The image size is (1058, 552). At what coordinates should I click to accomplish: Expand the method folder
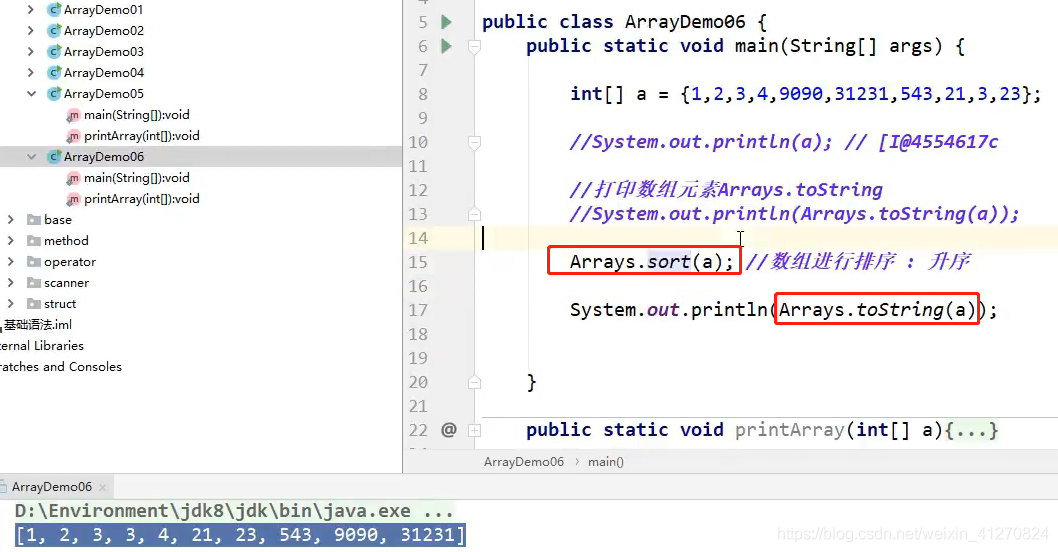11,241
